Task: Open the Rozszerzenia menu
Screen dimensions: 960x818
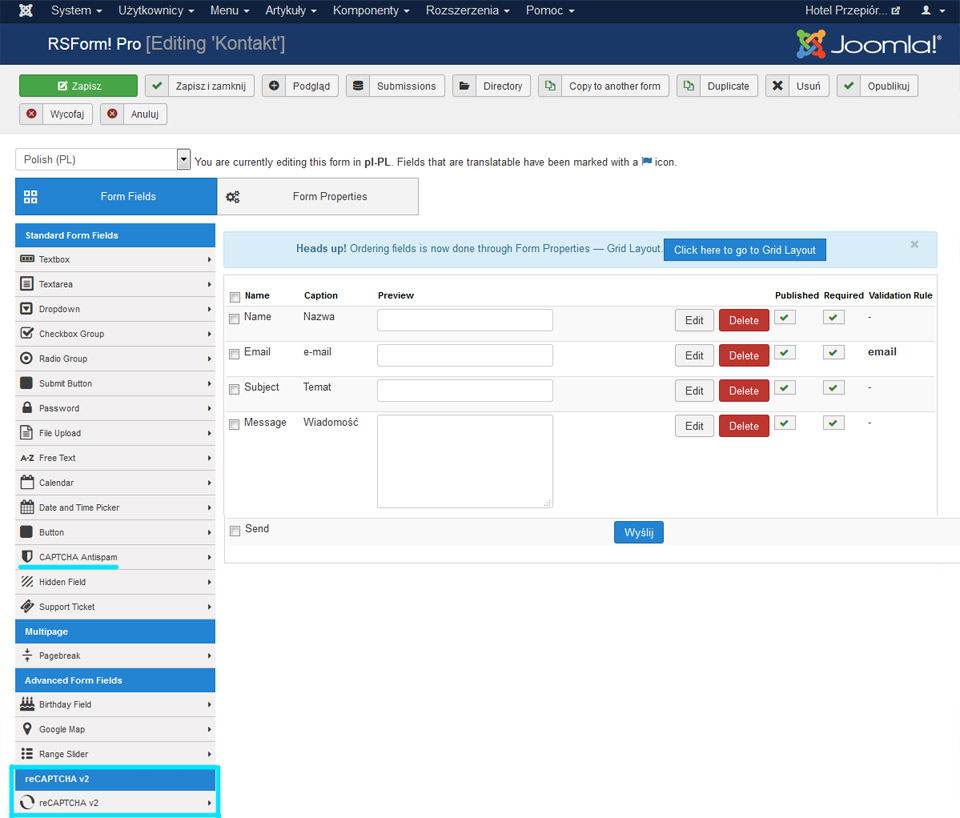Action: point(468,10)
